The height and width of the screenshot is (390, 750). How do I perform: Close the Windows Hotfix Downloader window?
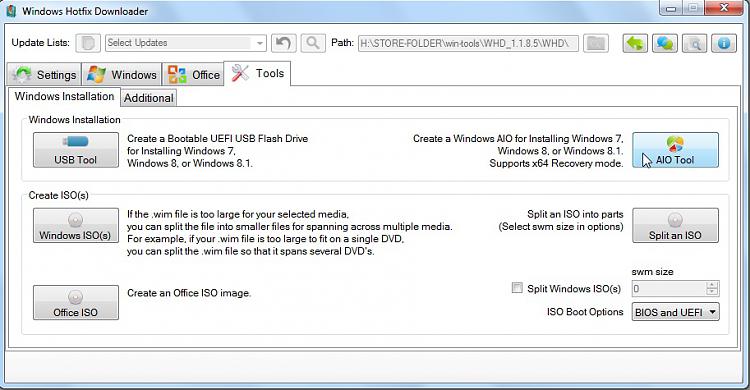point(724,8)
